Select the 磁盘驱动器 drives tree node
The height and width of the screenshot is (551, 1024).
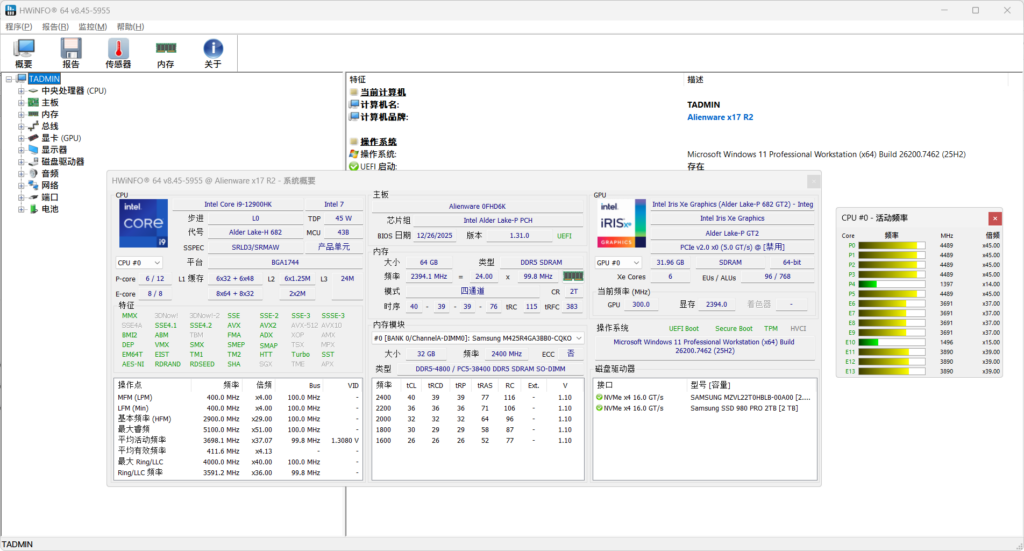click(x=63, y=161)
